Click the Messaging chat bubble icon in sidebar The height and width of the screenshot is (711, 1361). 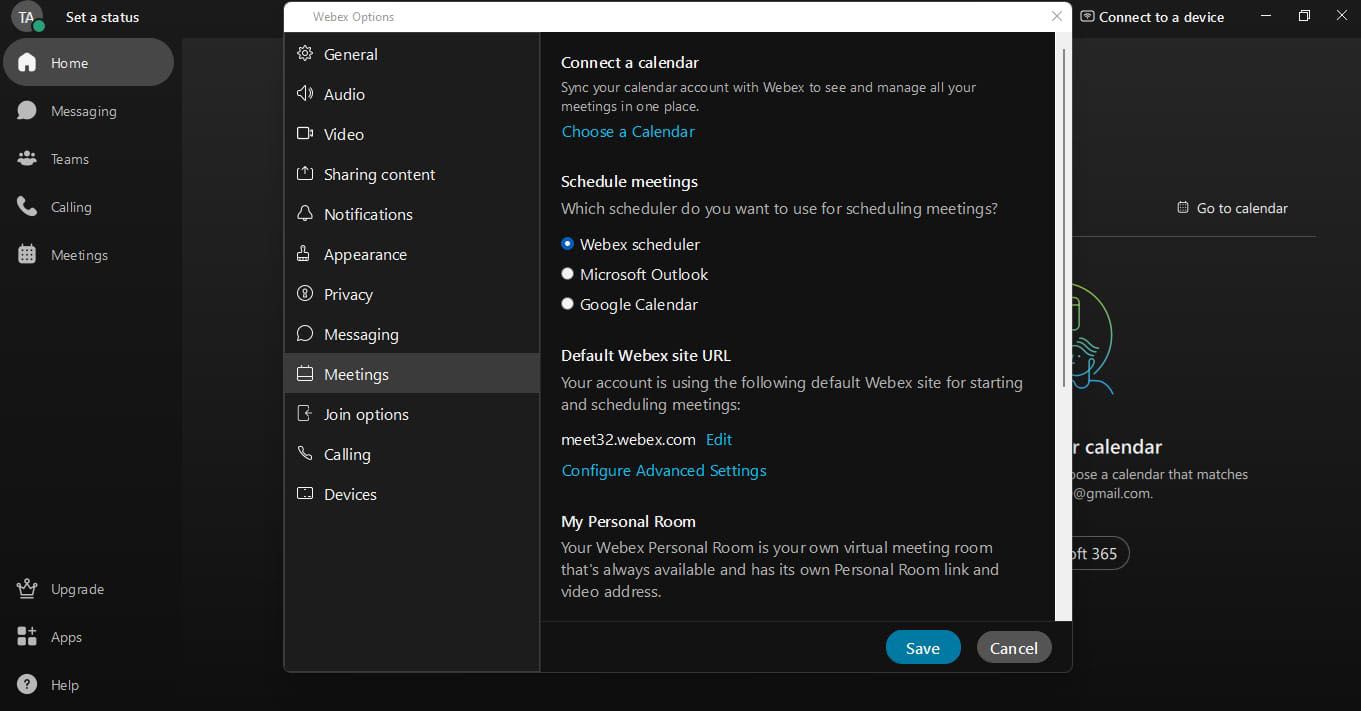click(27, 111)
